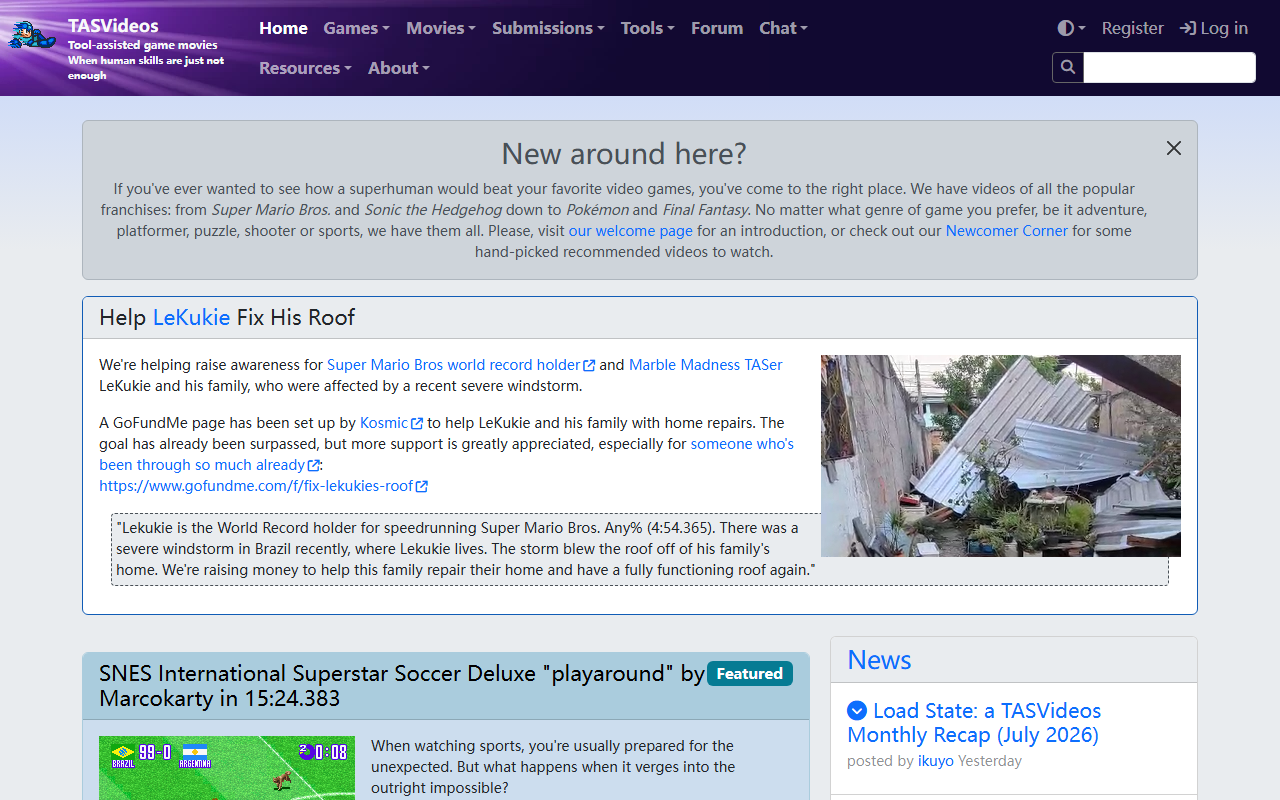Image resolution: width=1280 pixels, height=800 pixels.
Task: View the damaged roof photo
Action: (1001, 456)
